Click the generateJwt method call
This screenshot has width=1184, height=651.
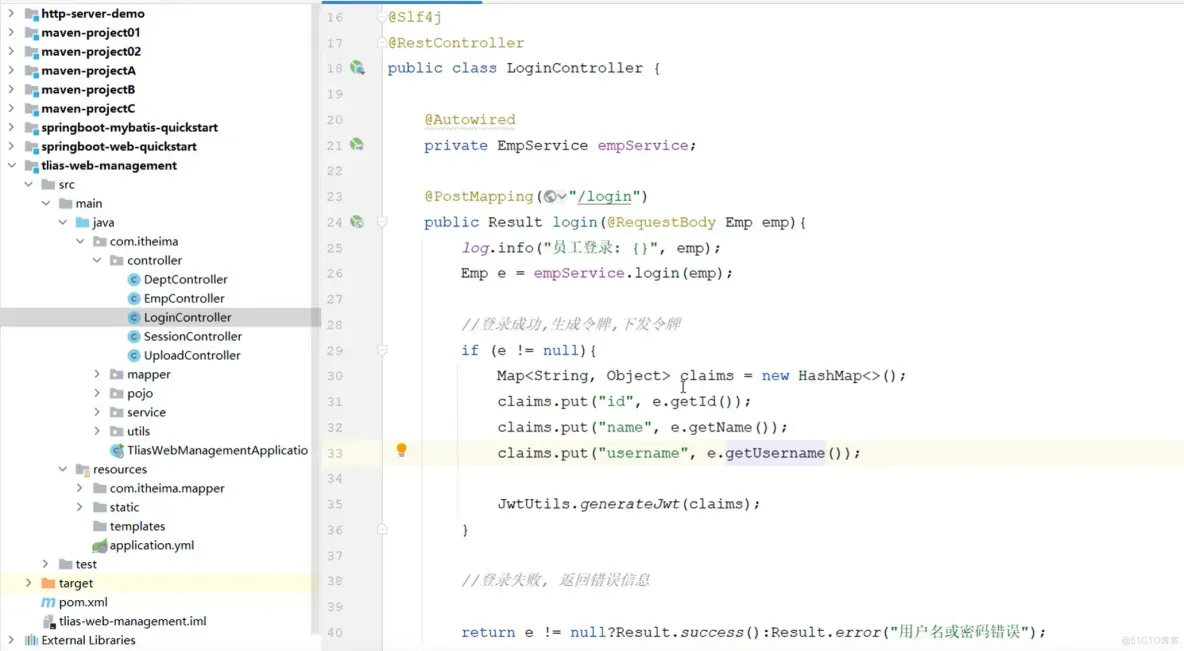point(630,504)
